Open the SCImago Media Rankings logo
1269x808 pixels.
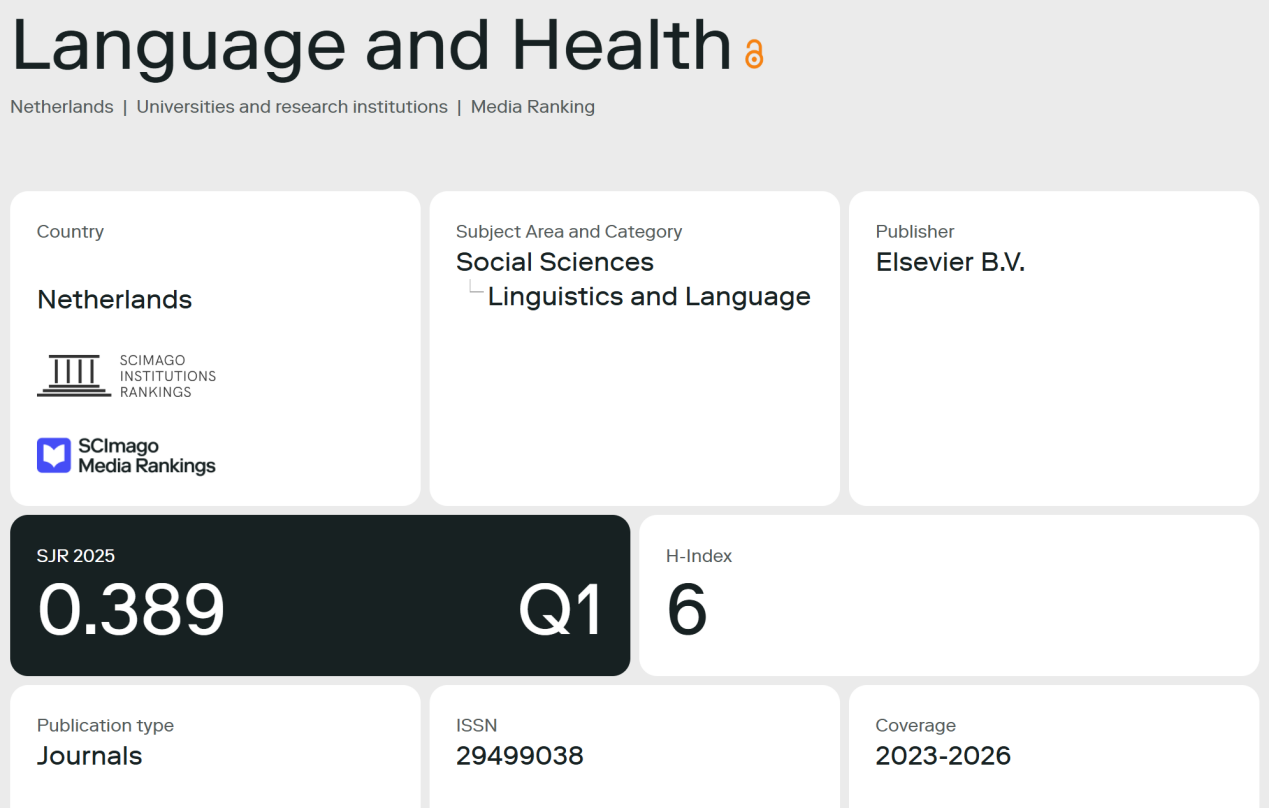pos(126,456)
